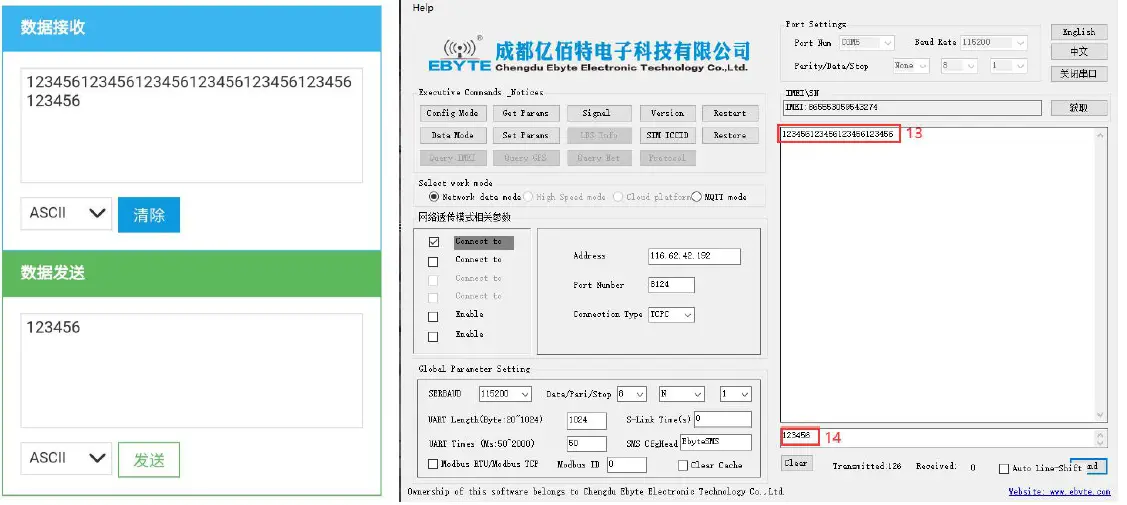1127x505 pixels.
Task: Click the Clear button under receive log
Action: click(x=796, y=463)
